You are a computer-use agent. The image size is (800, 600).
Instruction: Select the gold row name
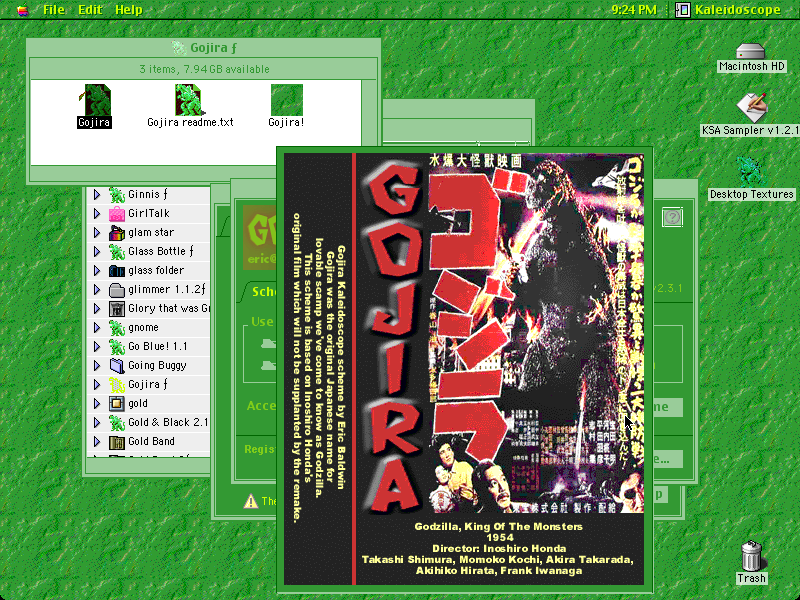138,404
